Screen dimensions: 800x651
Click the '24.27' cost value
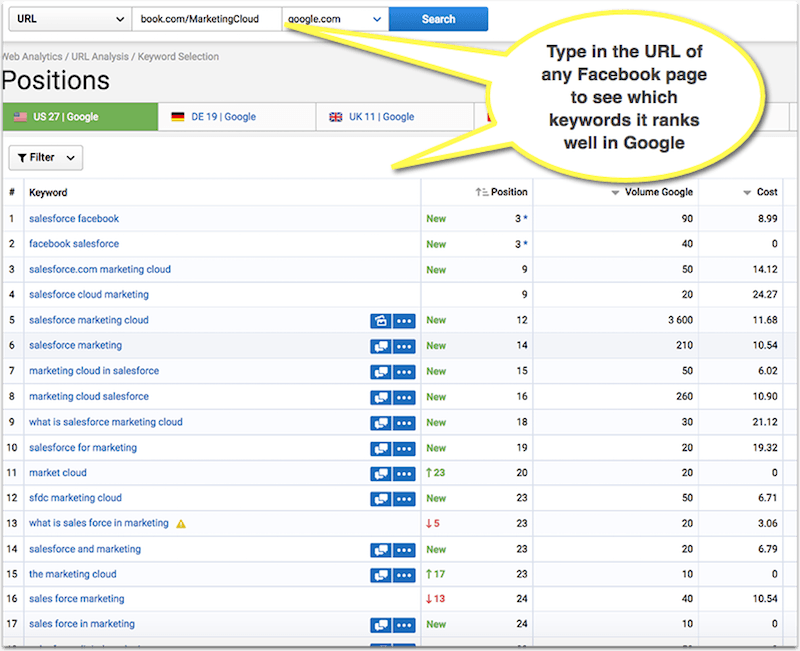(765, 294)
